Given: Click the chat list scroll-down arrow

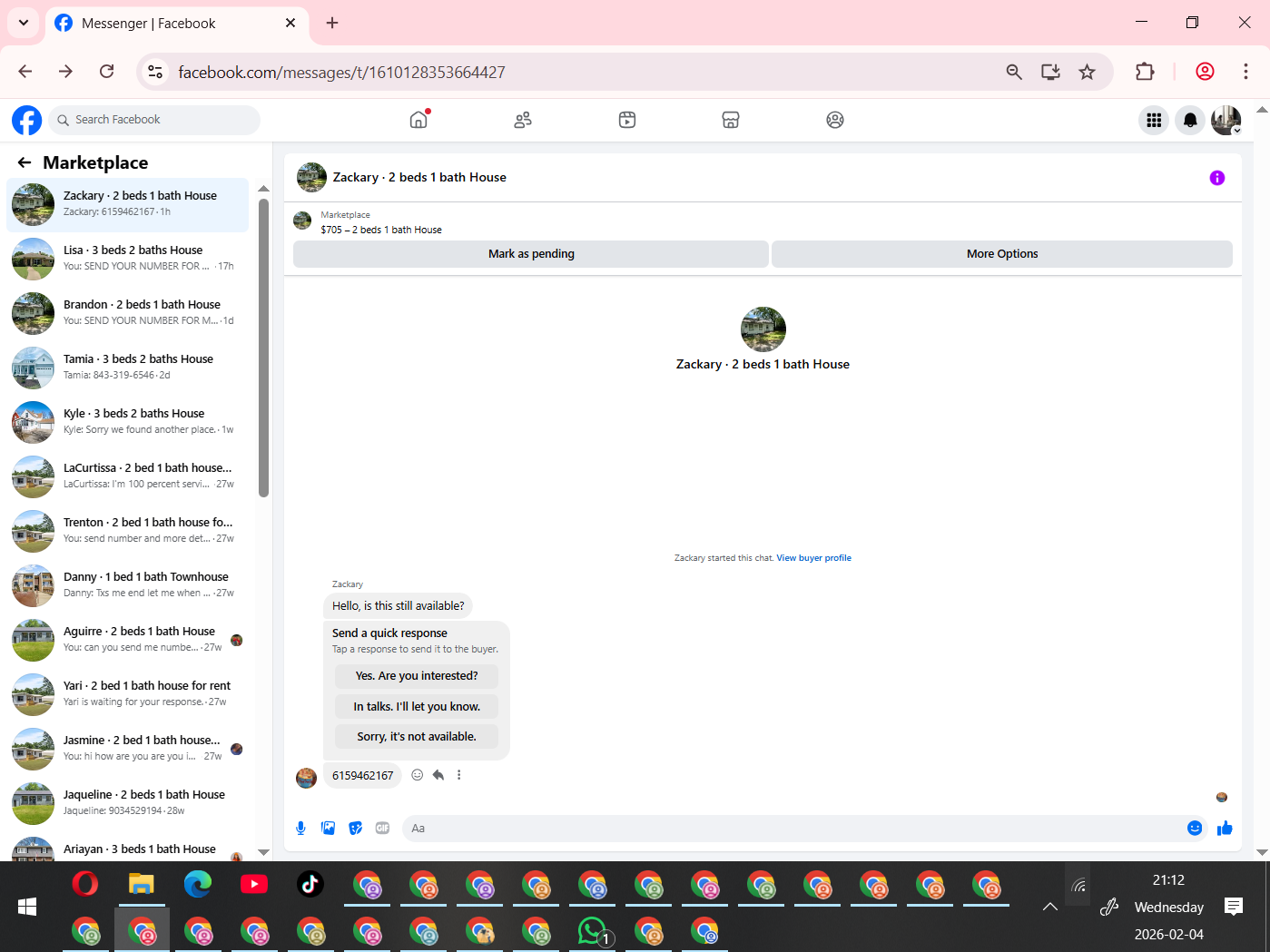Looking at the screenshot, I should (264, 852).
